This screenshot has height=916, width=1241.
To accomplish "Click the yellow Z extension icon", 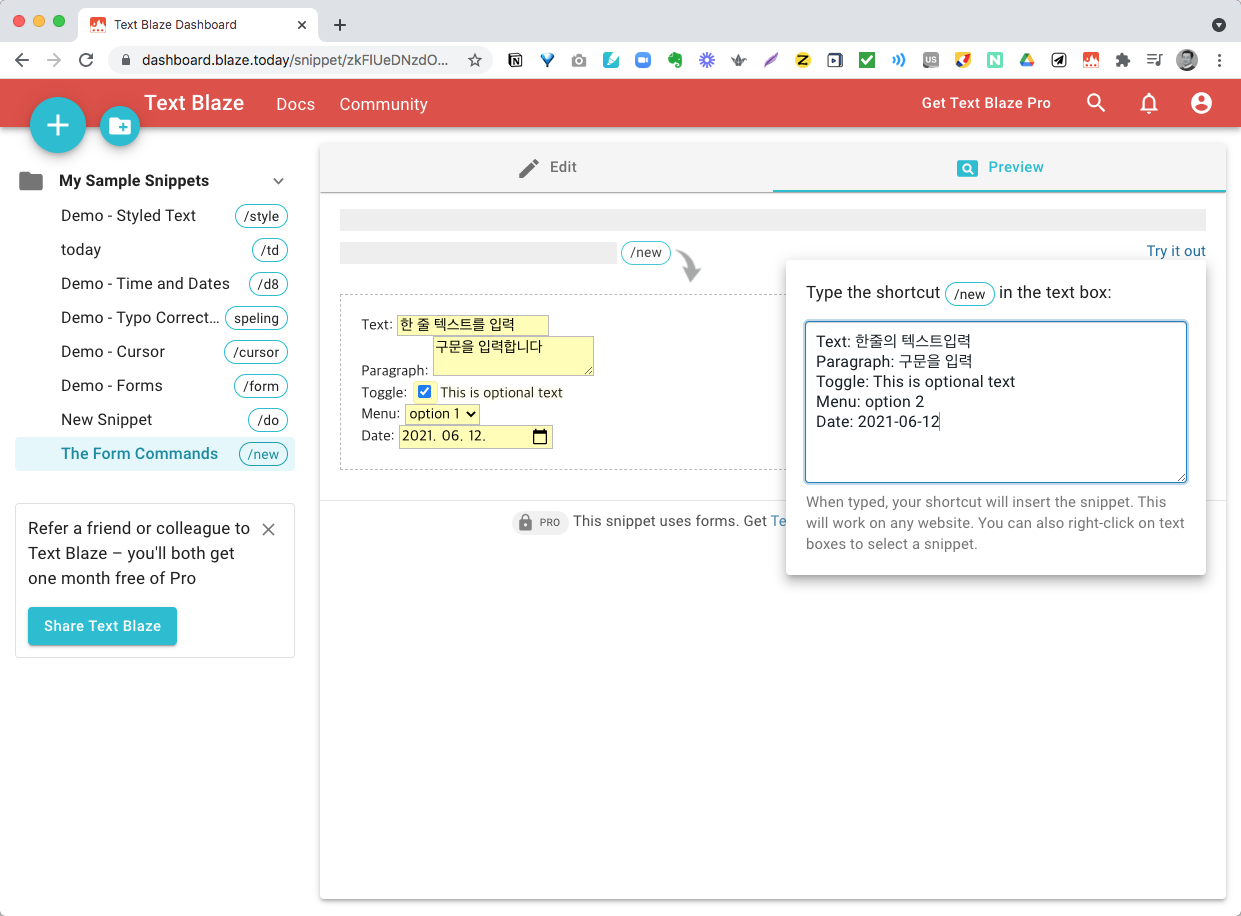I will 802,60.
